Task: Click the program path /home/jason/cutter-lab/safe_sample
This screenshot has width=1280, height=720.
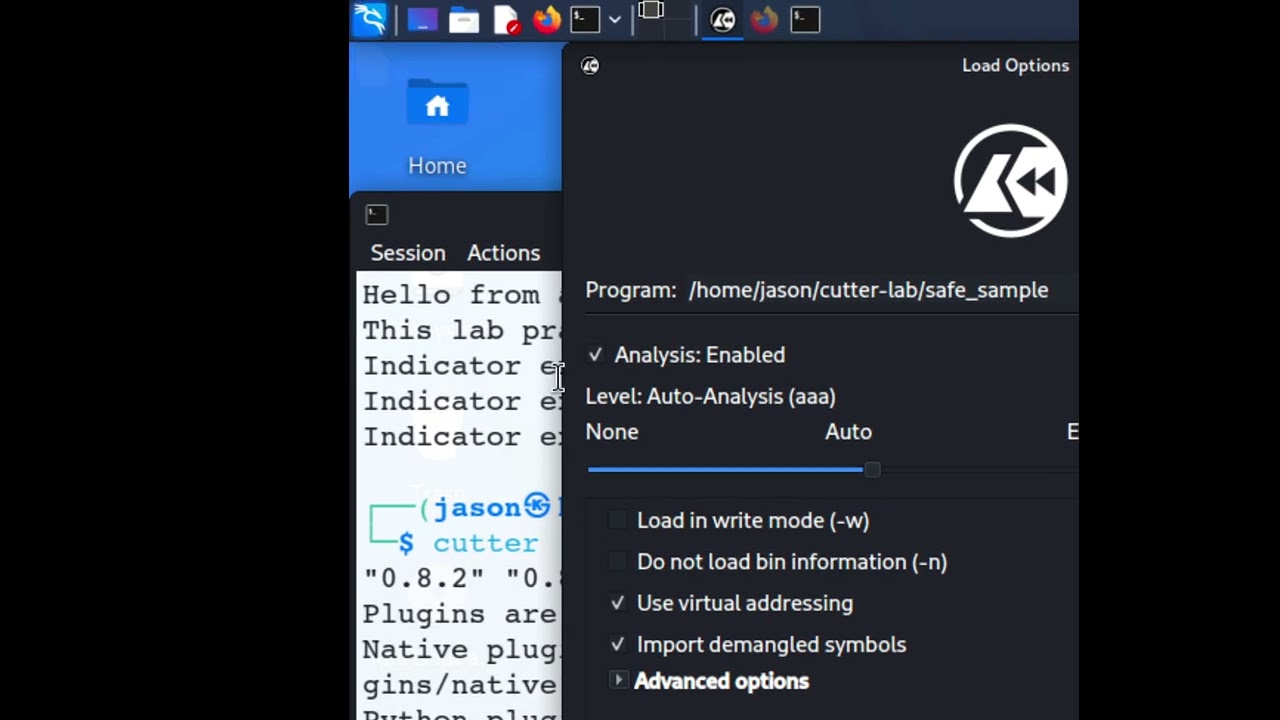Action: click(868, 290)
